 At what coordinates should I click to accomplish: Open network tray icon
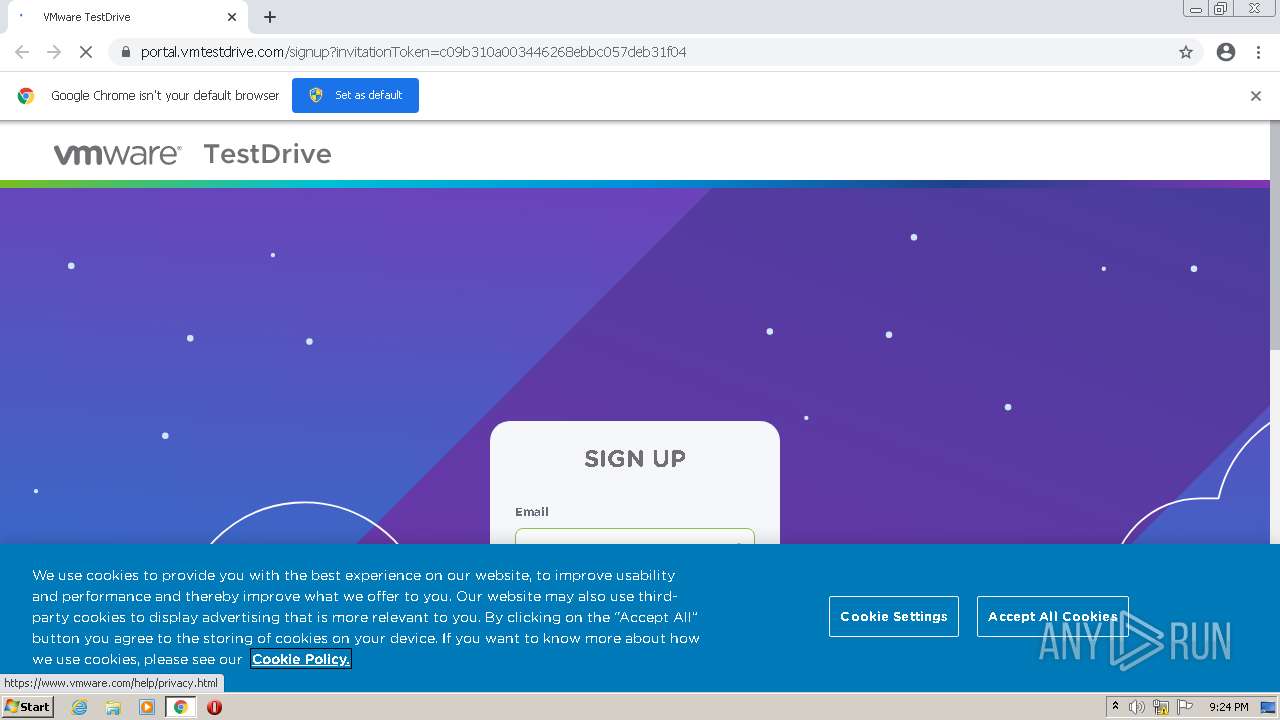[1161, 707]
